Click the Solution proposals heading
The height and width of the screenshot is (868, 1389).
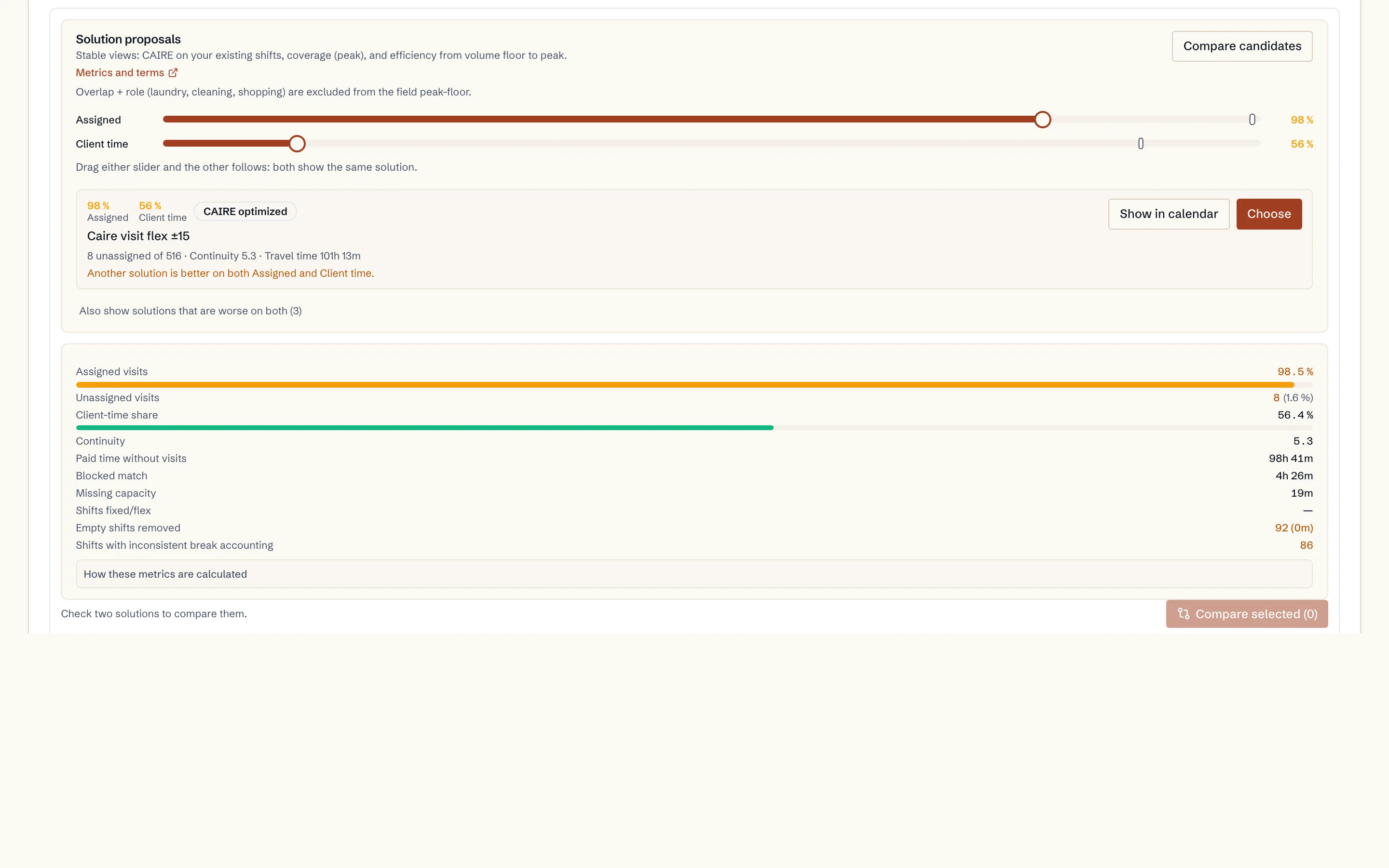pos(128,39)
